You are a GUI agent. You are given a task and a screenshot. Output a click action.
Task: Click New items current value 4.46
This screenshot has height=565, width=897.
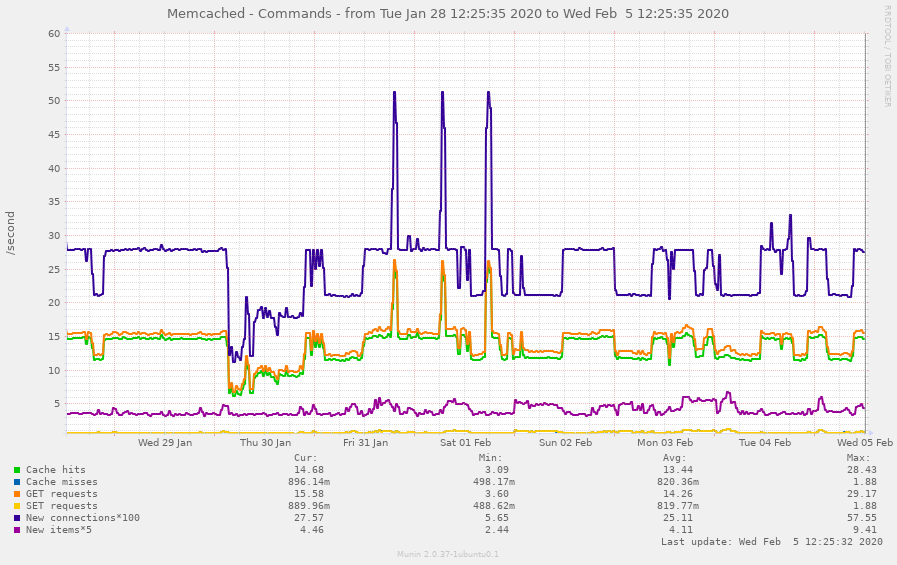click(312, 530)
